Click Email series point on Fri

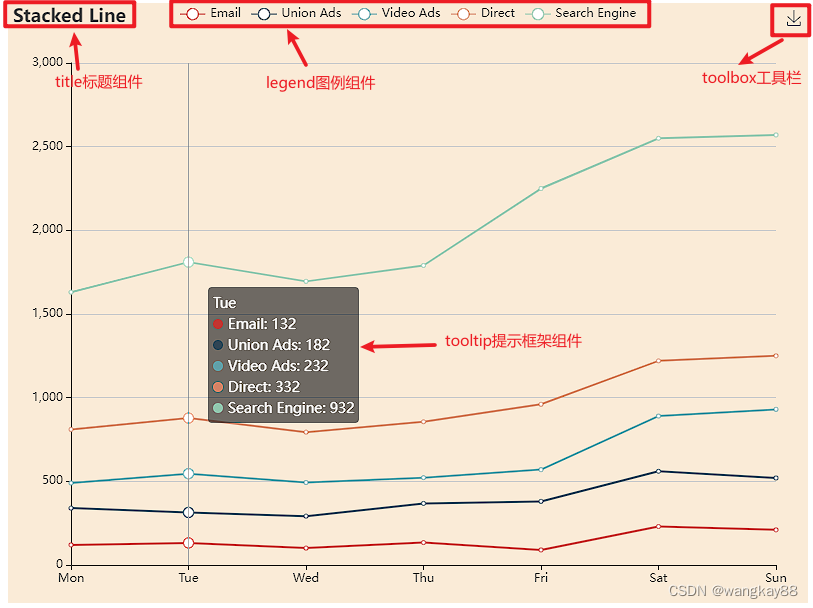click(541, 550)
